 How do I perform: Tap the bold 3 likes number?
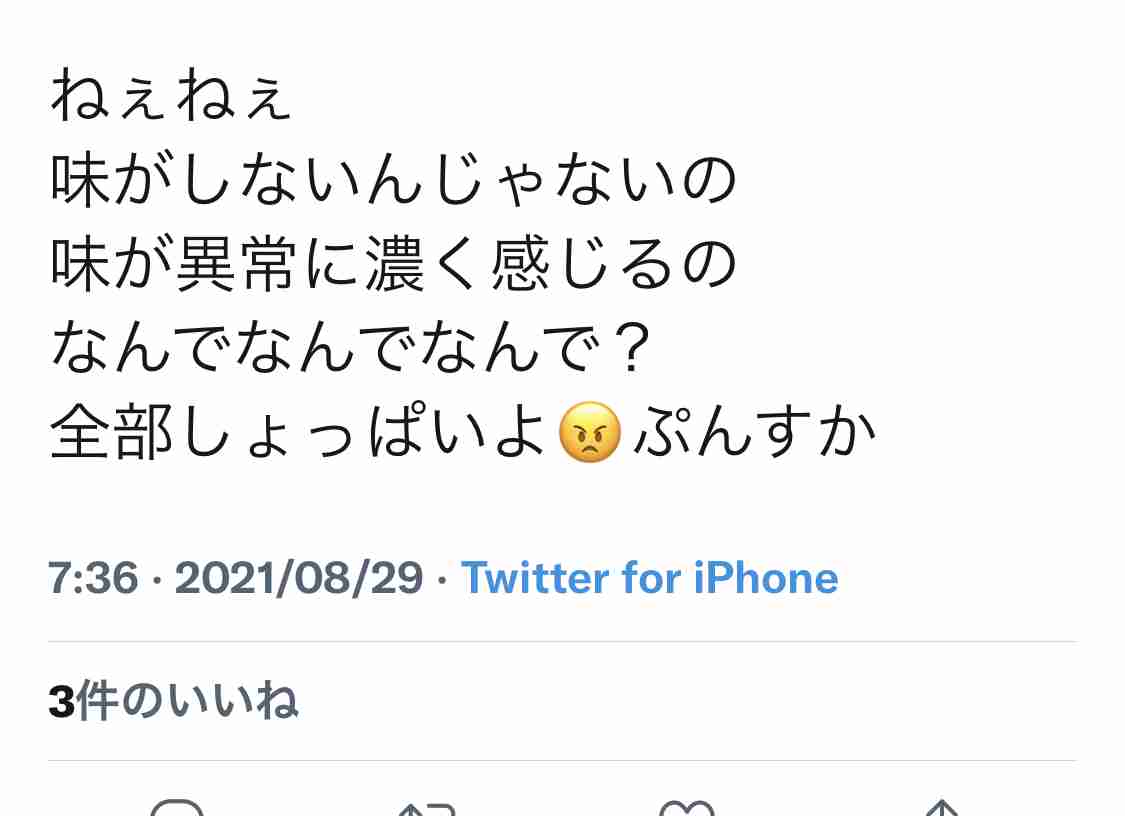(x=62, y=702)
